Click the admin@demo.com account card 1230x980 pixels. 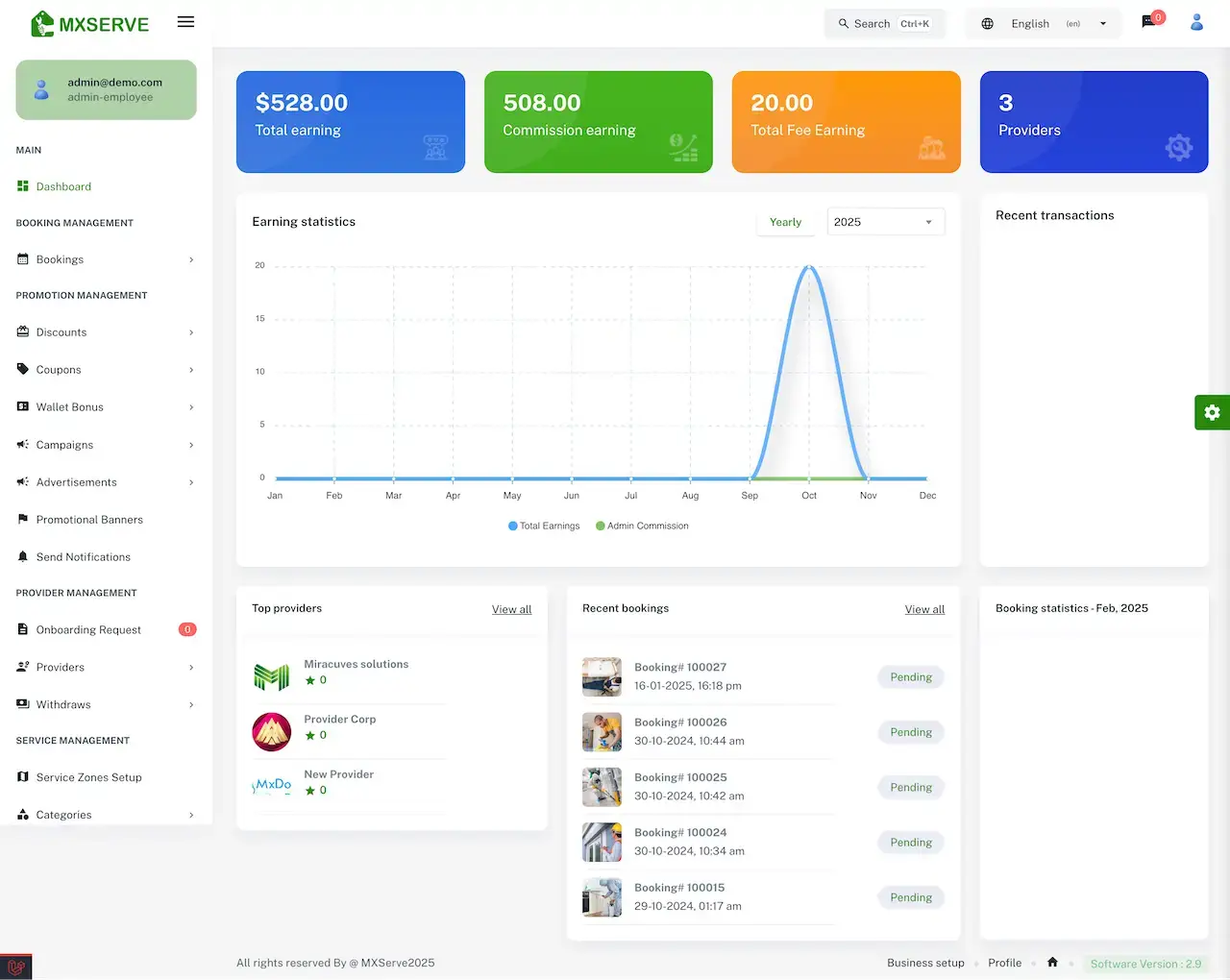pos(106,90)
